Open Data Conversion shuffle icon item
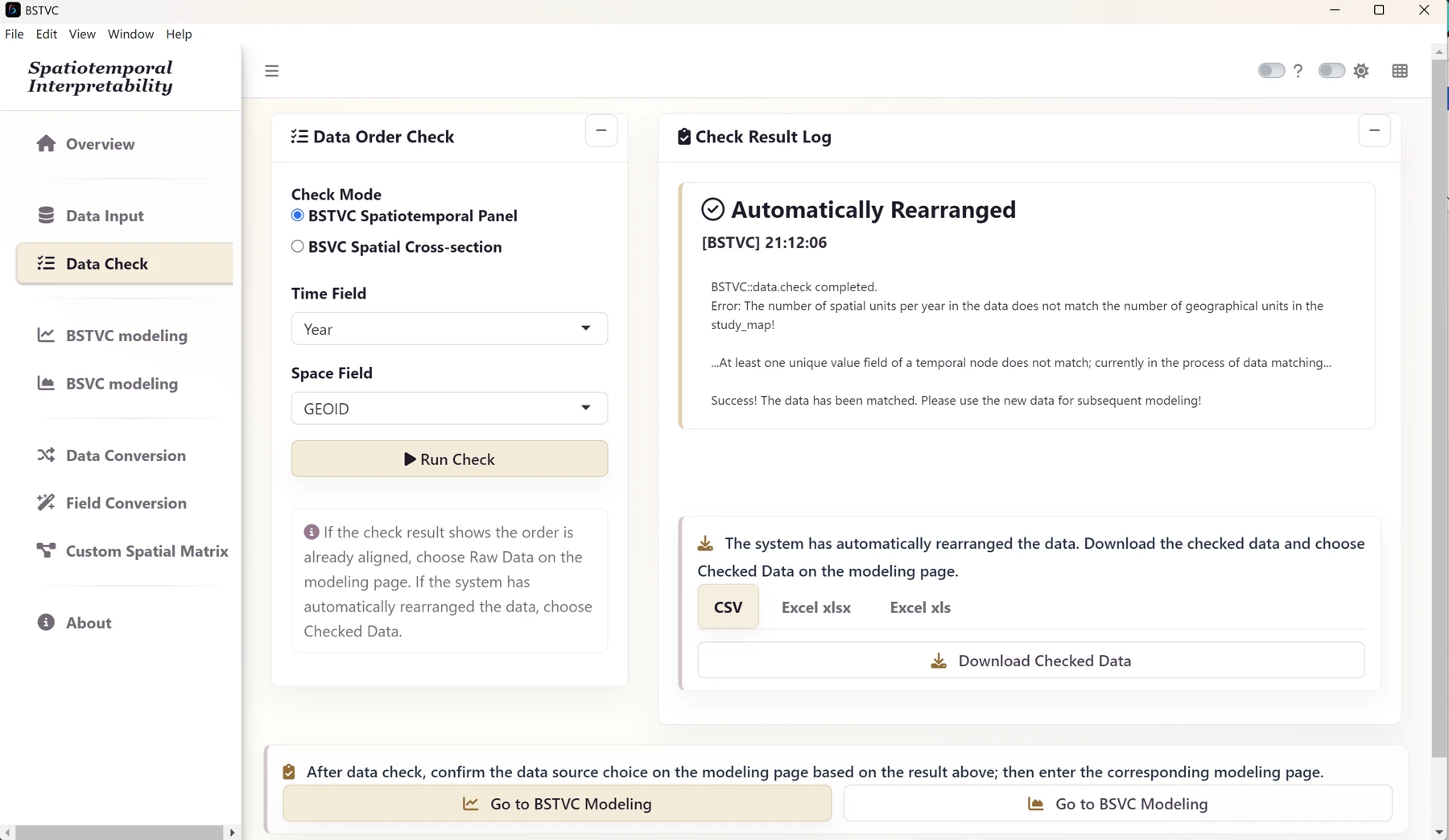Viewport: 1449px width, 840px height. point(111,455)
